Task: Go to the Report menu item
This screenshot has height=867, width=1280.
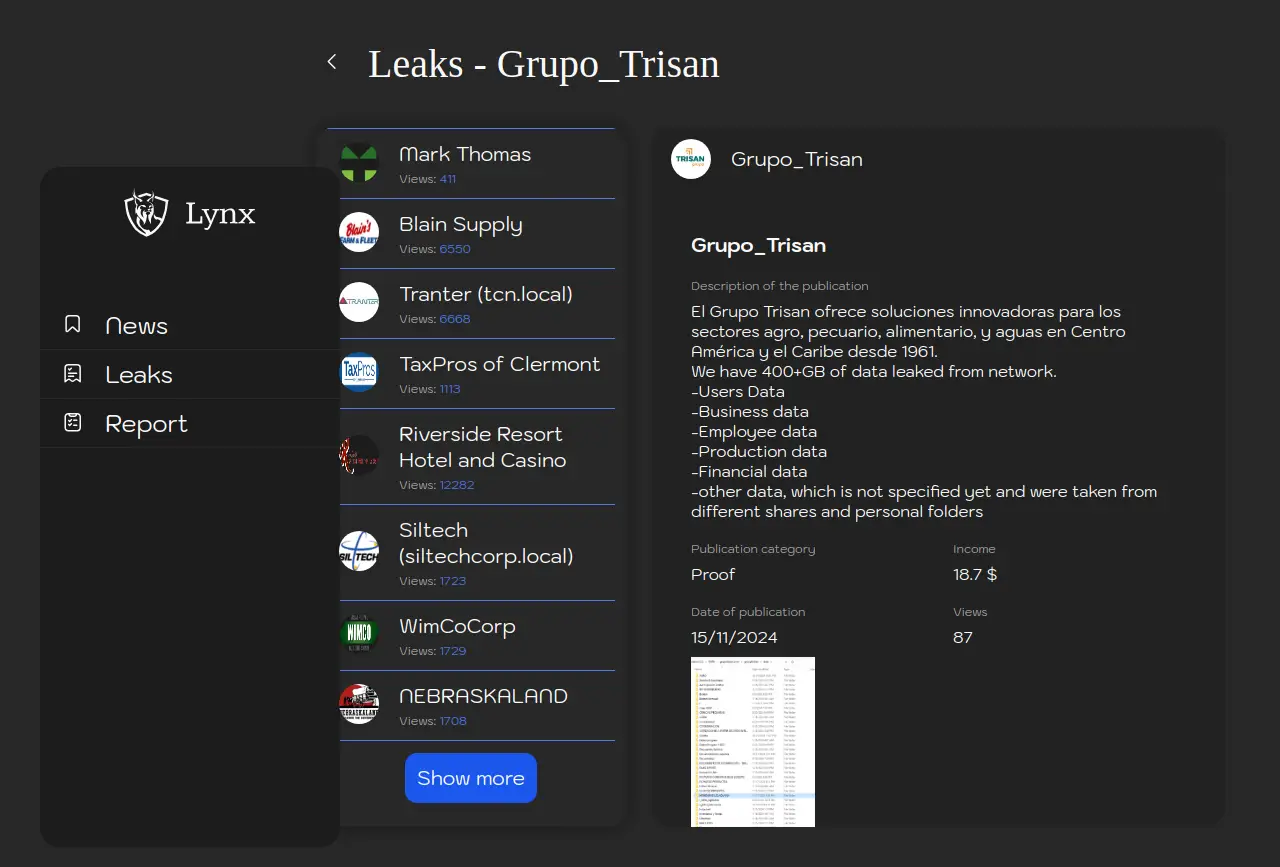Action: [146, 424]
